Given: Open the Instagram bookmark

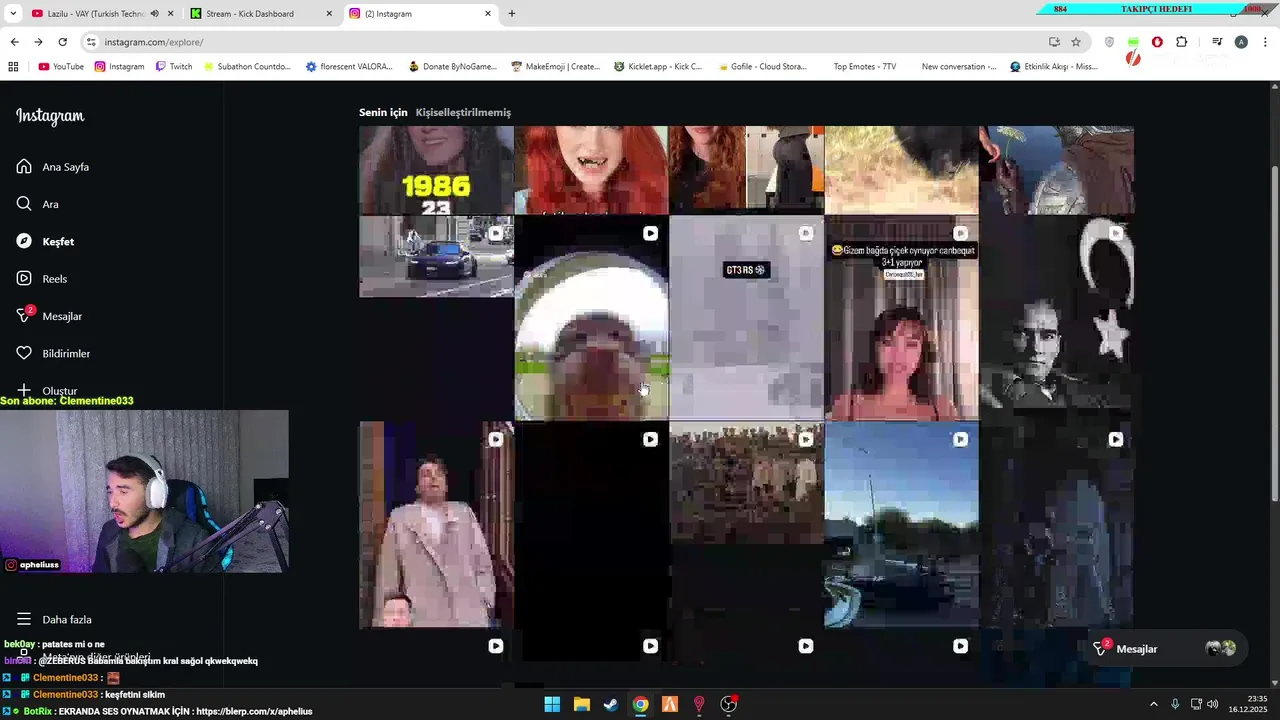Looking at the screenshot, I should [119, 67].
